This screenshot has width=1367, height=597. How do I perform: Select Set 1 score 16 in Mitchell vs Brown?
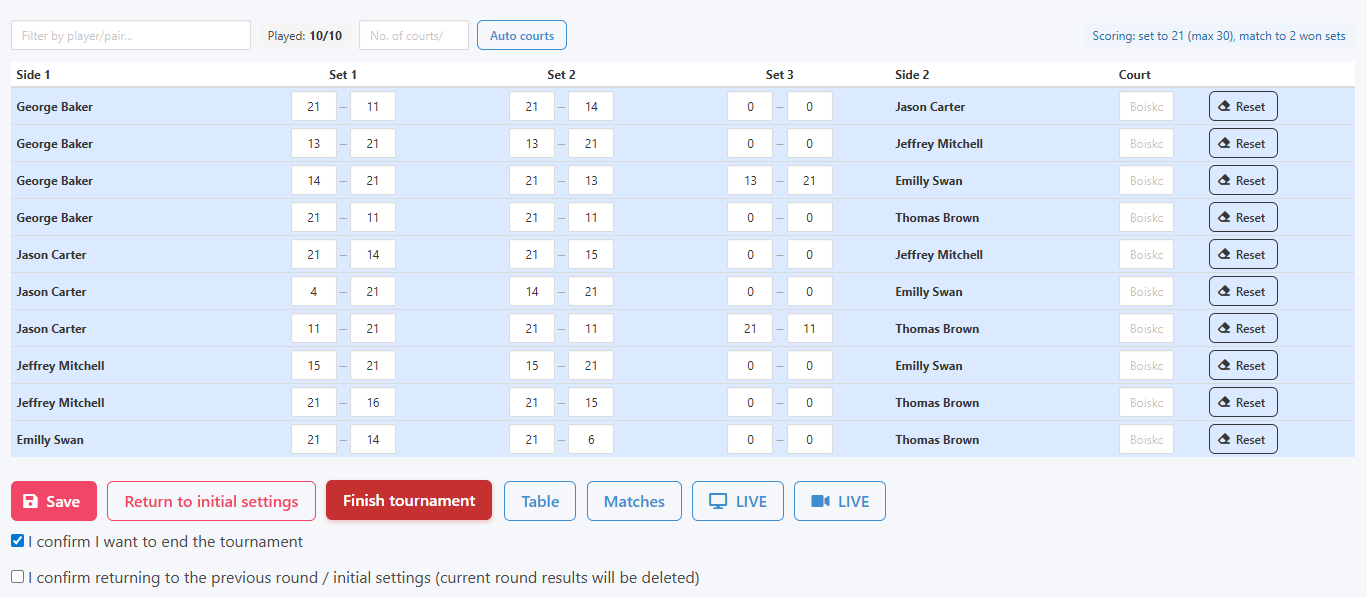[373, 403]
